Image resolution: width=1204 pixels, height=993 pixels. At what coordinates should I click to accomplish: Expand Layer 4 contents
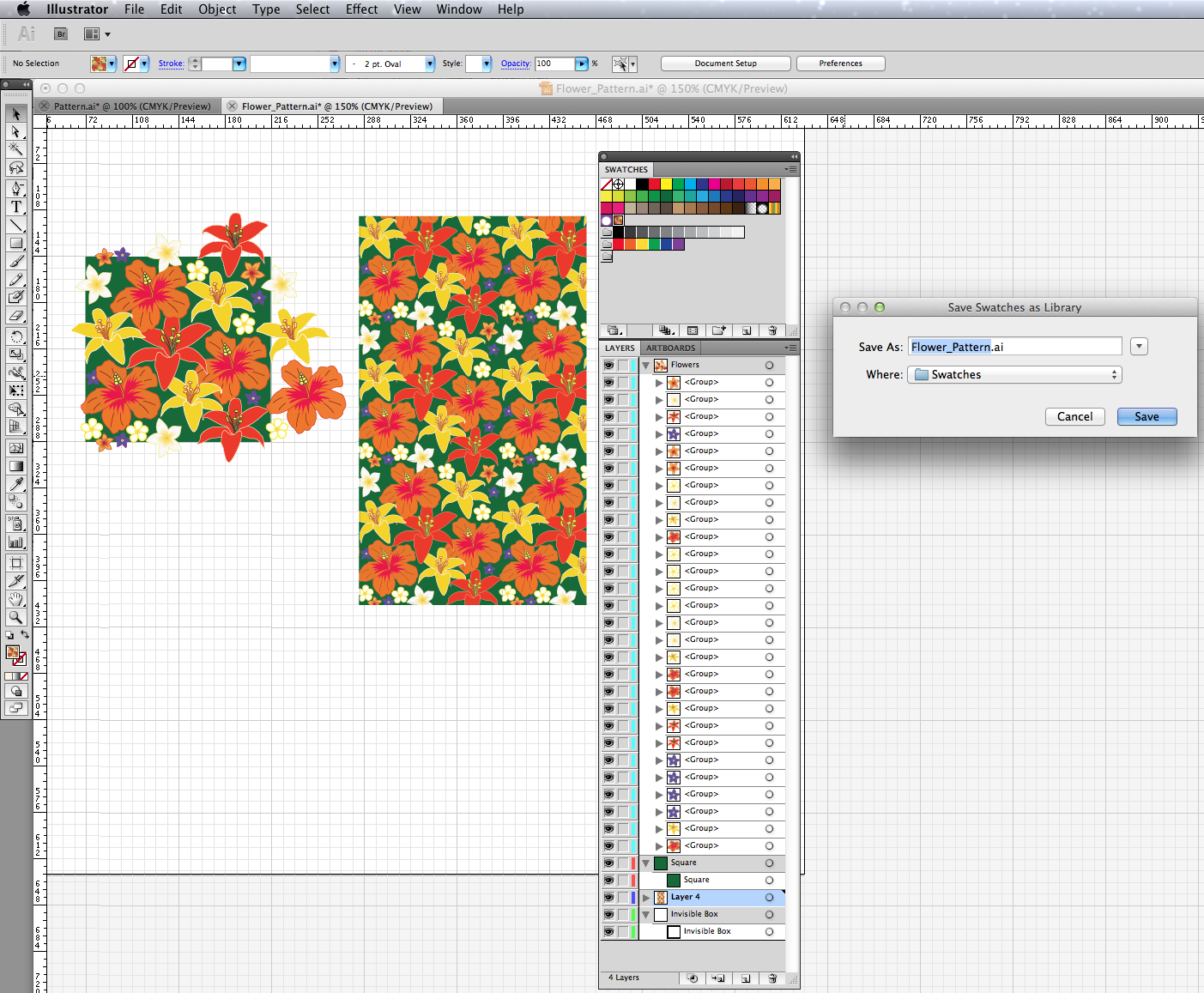pyautogui.click(x=646, y=898)
